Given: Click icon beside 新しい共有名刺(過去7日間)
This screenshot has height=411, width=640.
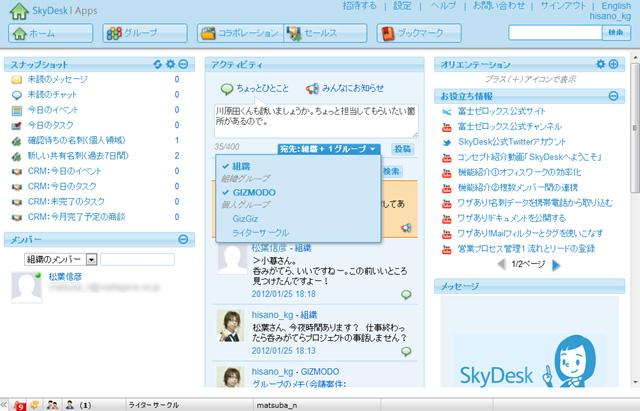Looking at the screenshot, I should (17, 156).
